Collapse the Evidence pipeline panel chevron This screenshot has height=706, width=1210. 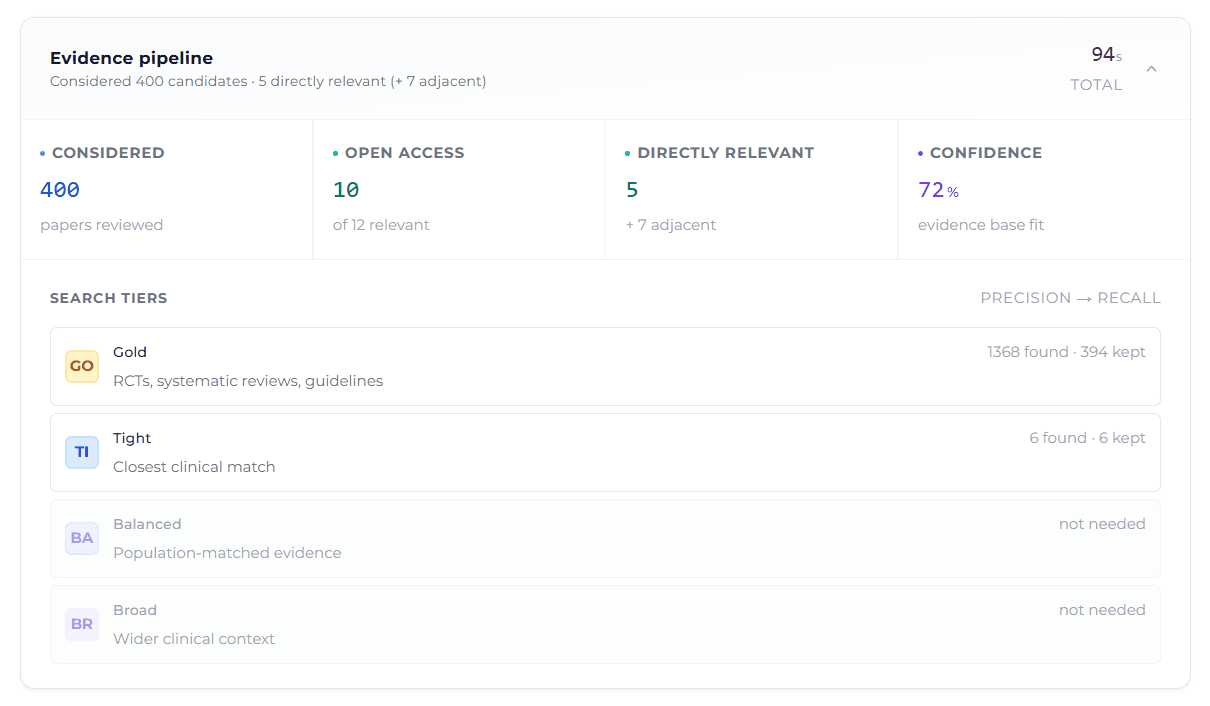pyautogui.click(x=1151, y=69)
